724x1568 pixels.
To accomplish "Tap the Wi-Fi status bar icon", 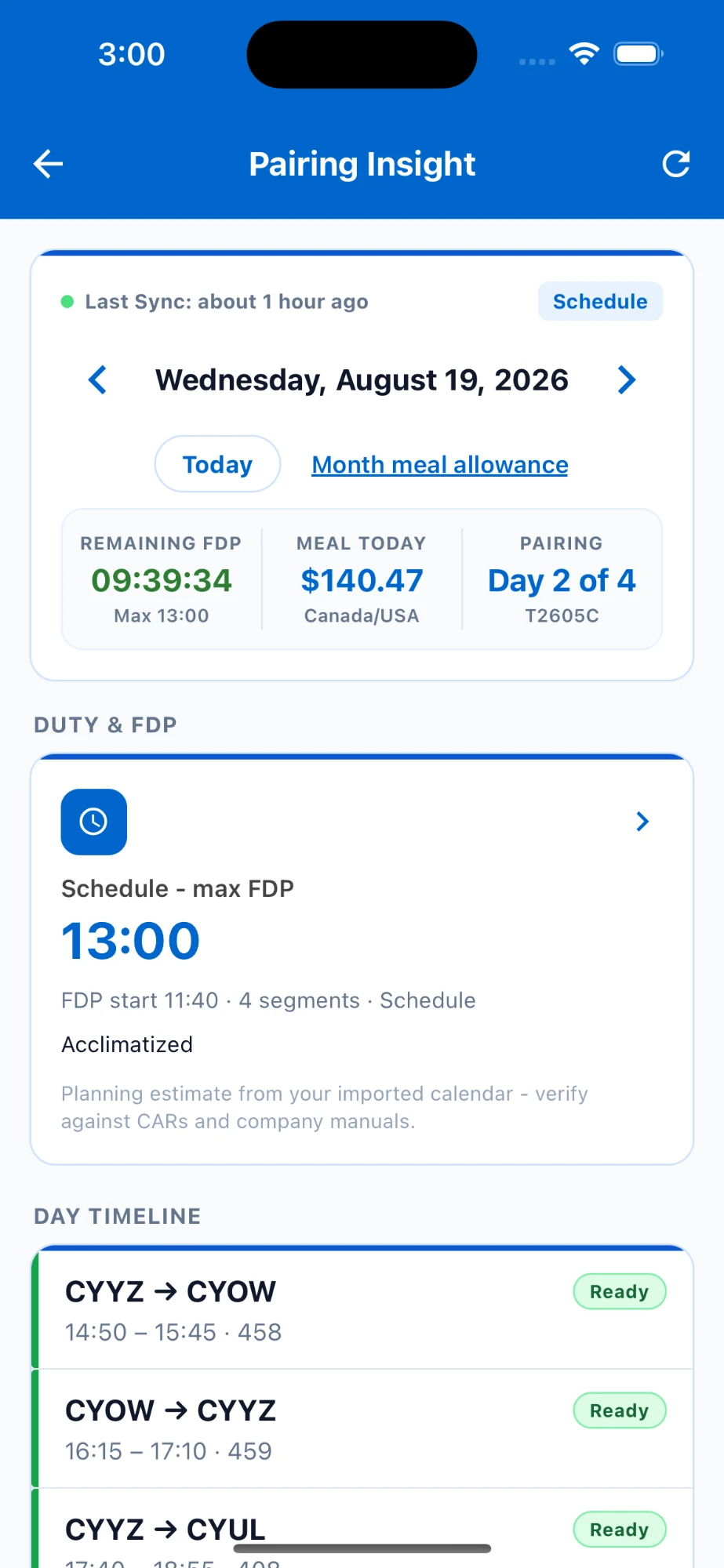I will (x=584, y=54).
